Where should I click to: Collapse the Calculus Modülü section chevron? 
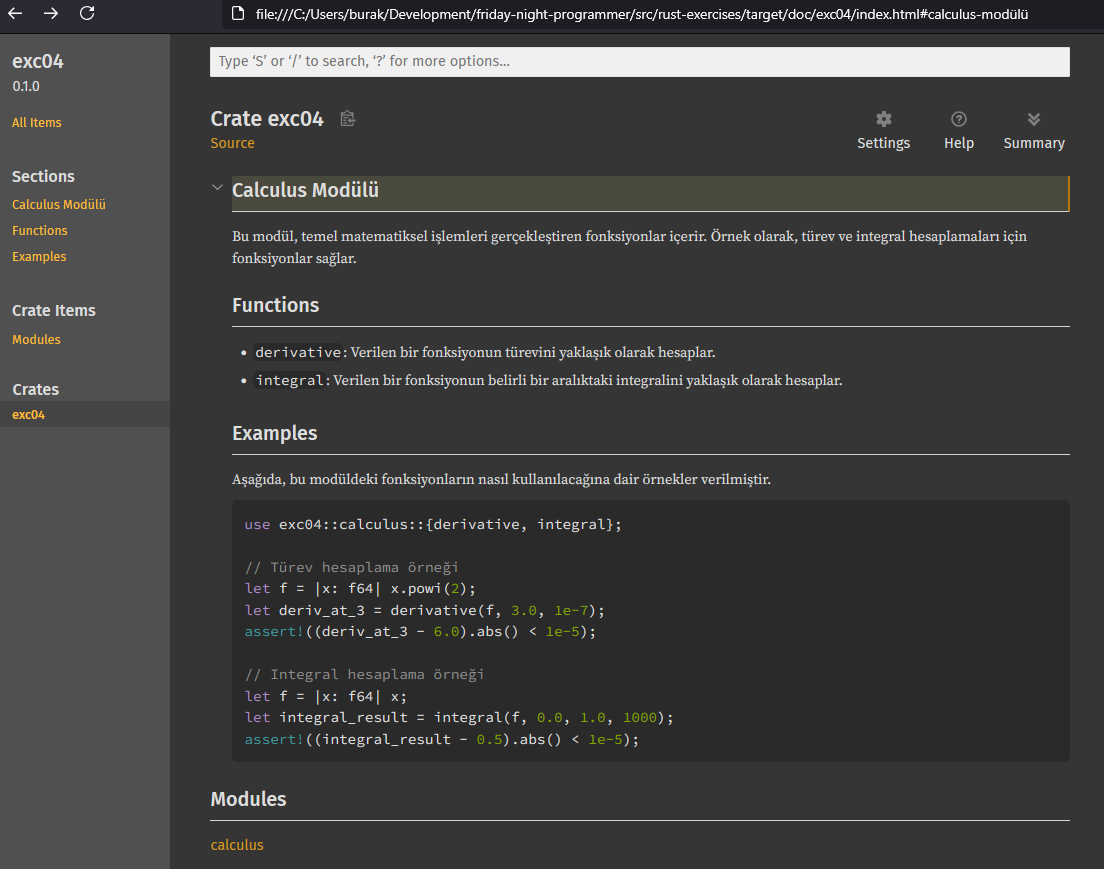(x=217, y=187)
